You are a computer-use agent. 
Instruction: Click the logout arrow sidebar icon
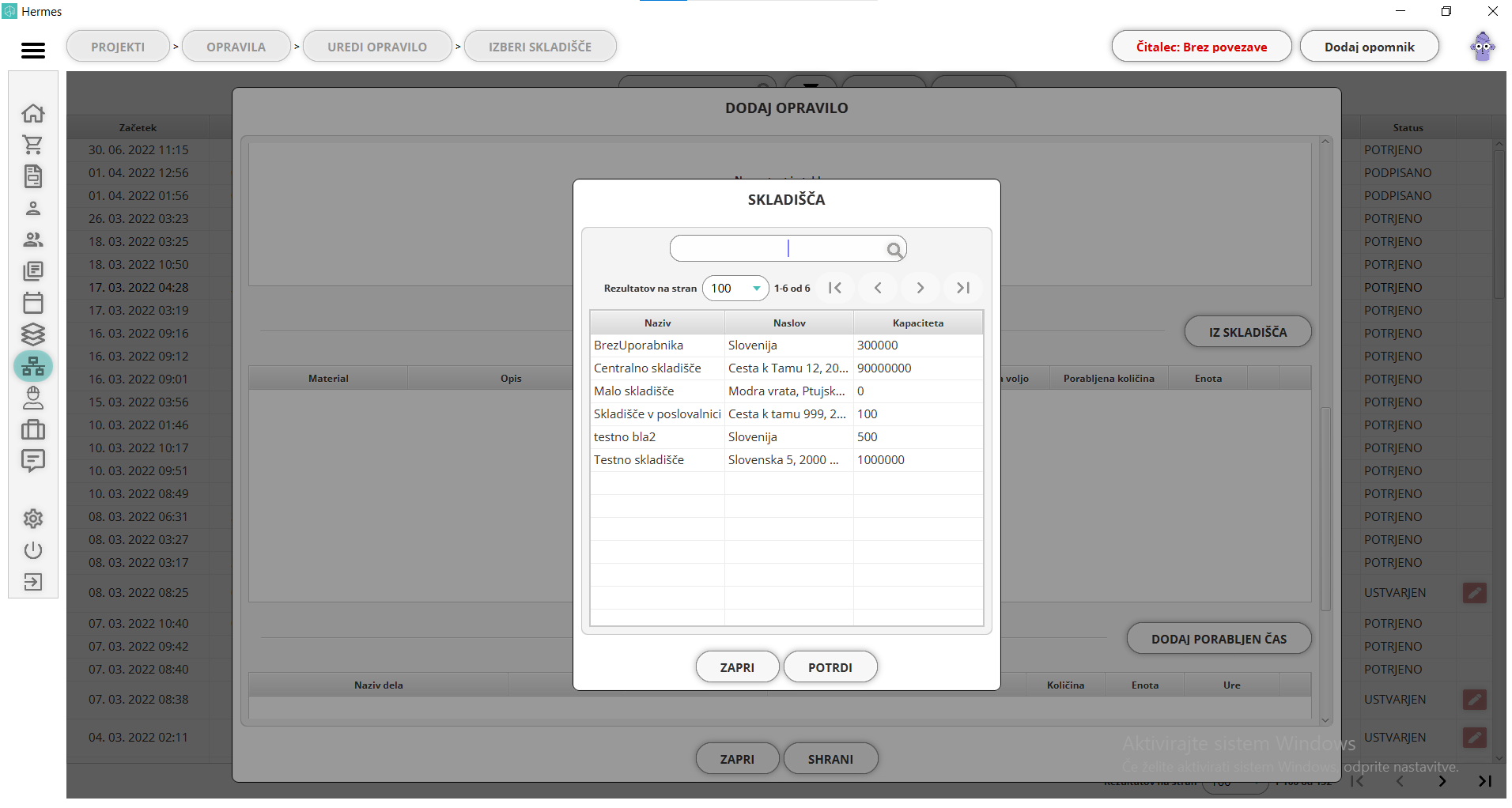33,582
